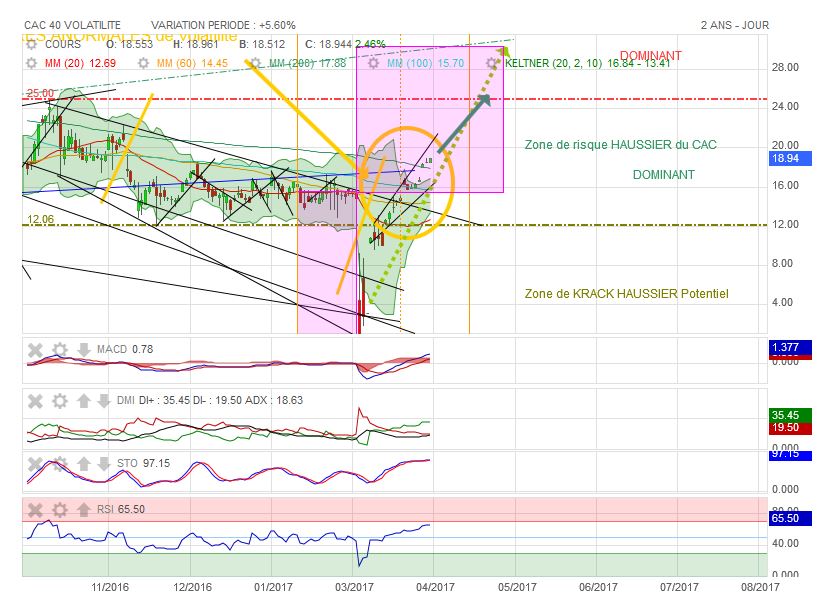The image size is (825, 597).
Task: Click "Zone de risque HAUSSIER du CAC" text
Action: [620, 145]
